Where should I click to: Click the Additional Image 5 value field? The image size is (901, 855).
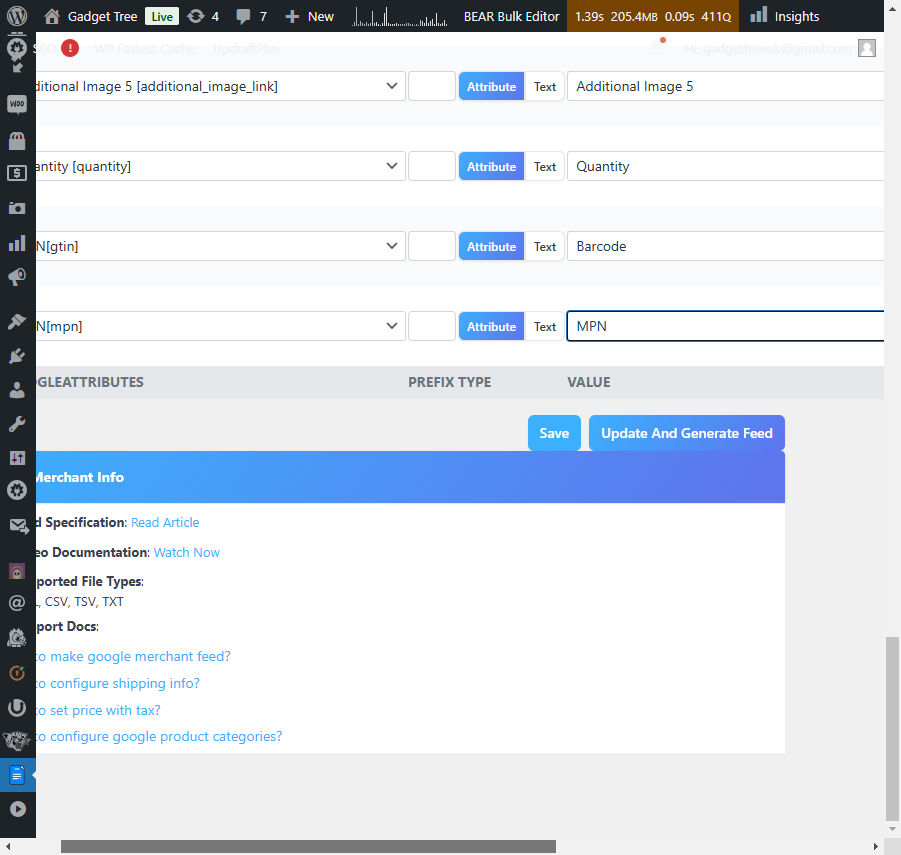(725, 86)
